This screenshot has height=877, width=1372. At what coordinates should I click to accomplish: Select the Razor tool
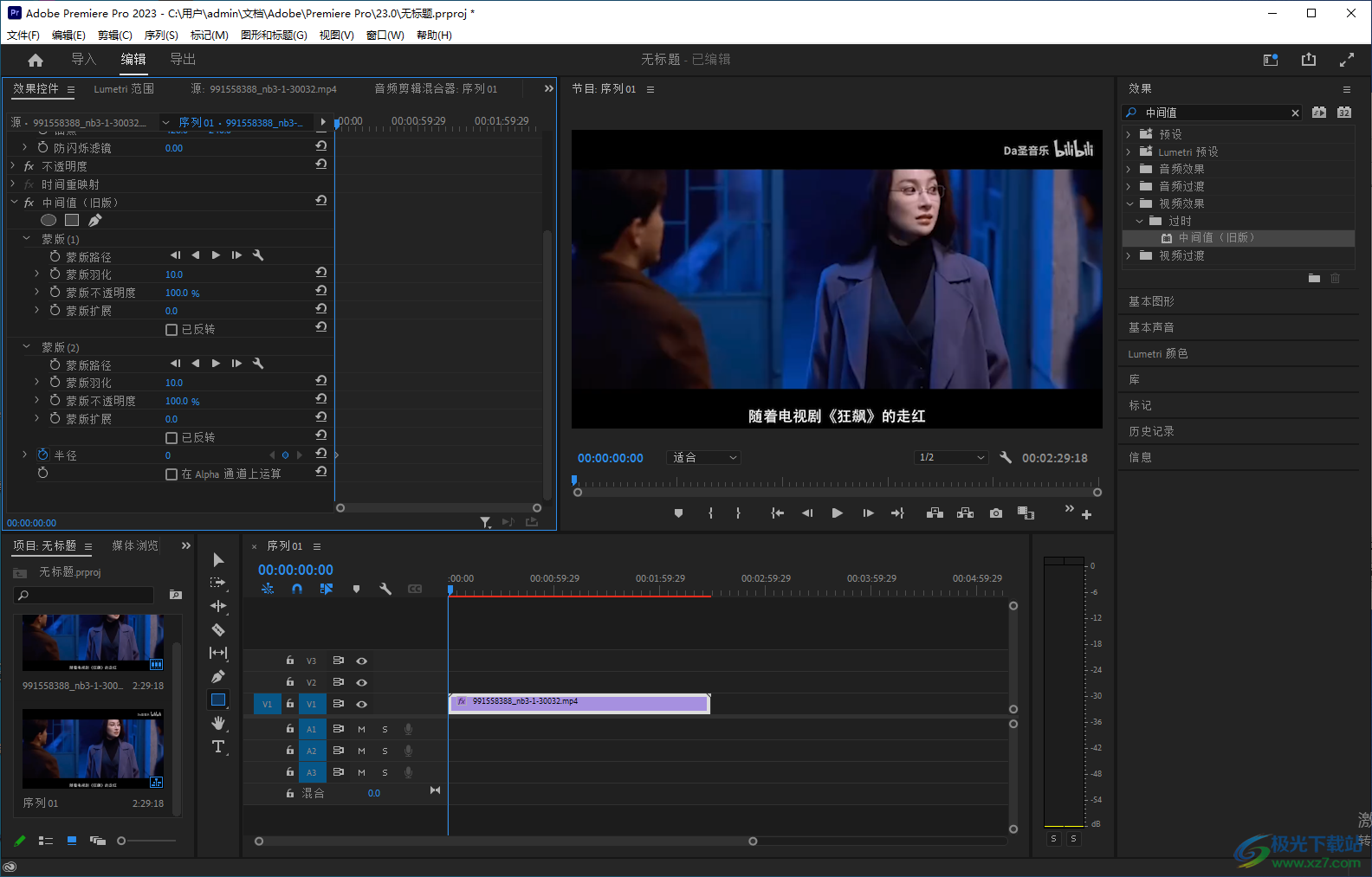[218, 629]
